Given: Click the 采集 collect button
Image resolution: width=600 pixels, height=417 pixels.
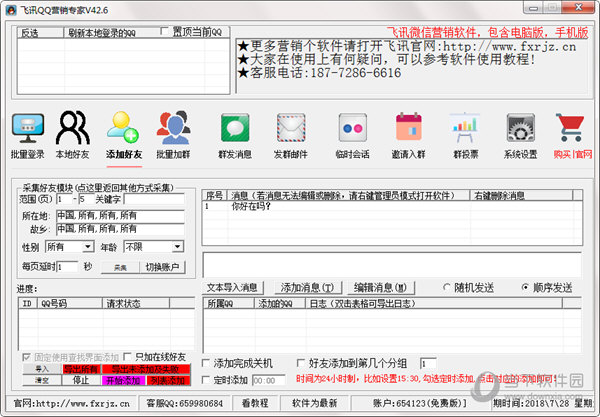Looking at the screenshot, I should point(120,267).
